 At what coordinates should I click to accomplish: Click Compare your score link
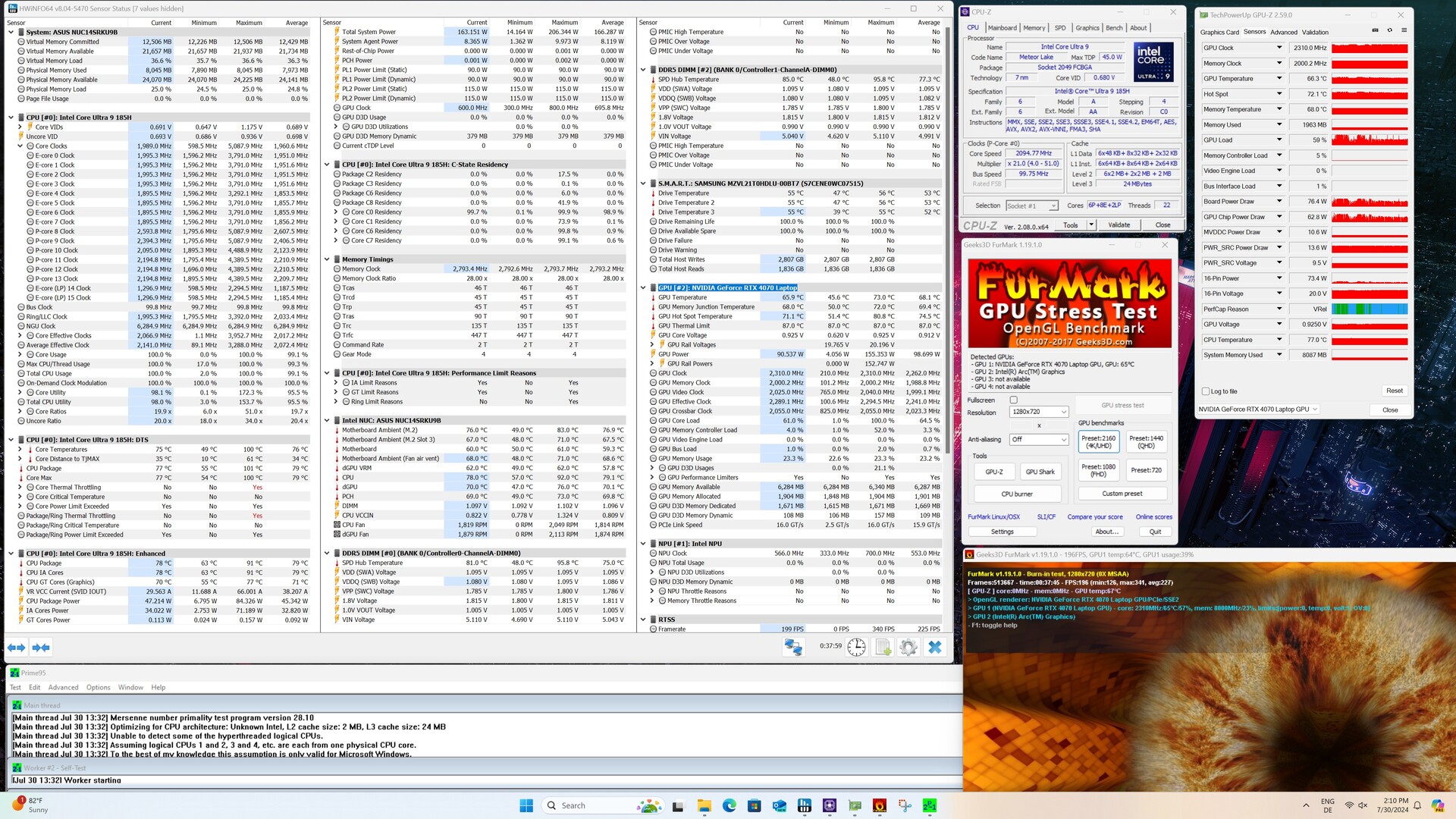pos(1094,517)
